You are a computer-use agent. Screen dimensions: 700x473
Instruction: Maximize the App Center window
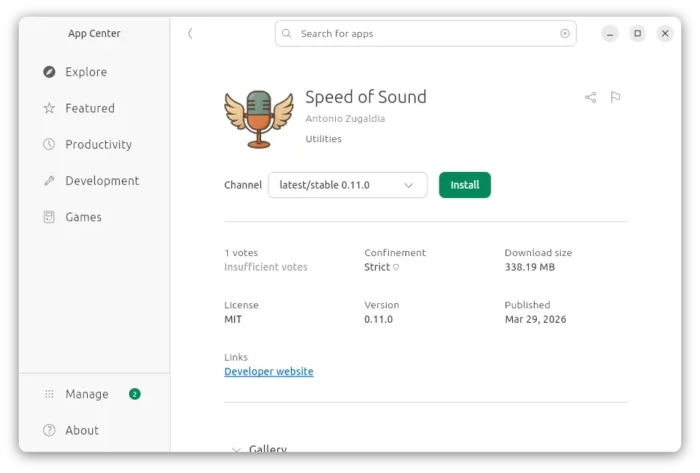(637, 33)
